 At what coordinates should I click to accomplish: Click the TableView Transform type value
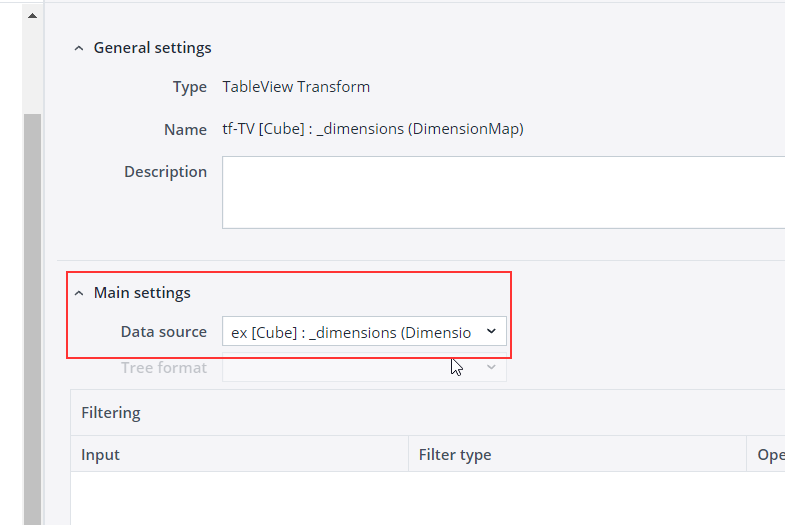296,87
